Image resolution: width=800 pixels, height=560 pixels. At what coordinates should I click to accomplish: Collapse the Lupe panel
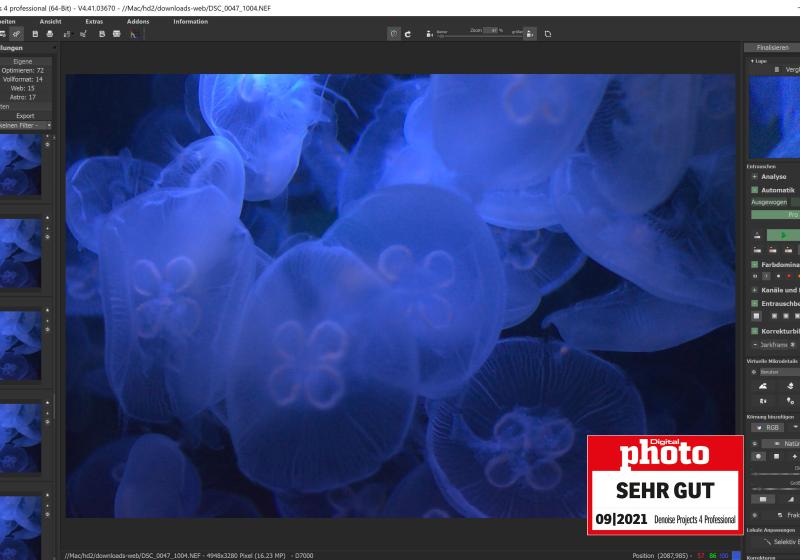[x=751, y=61]
